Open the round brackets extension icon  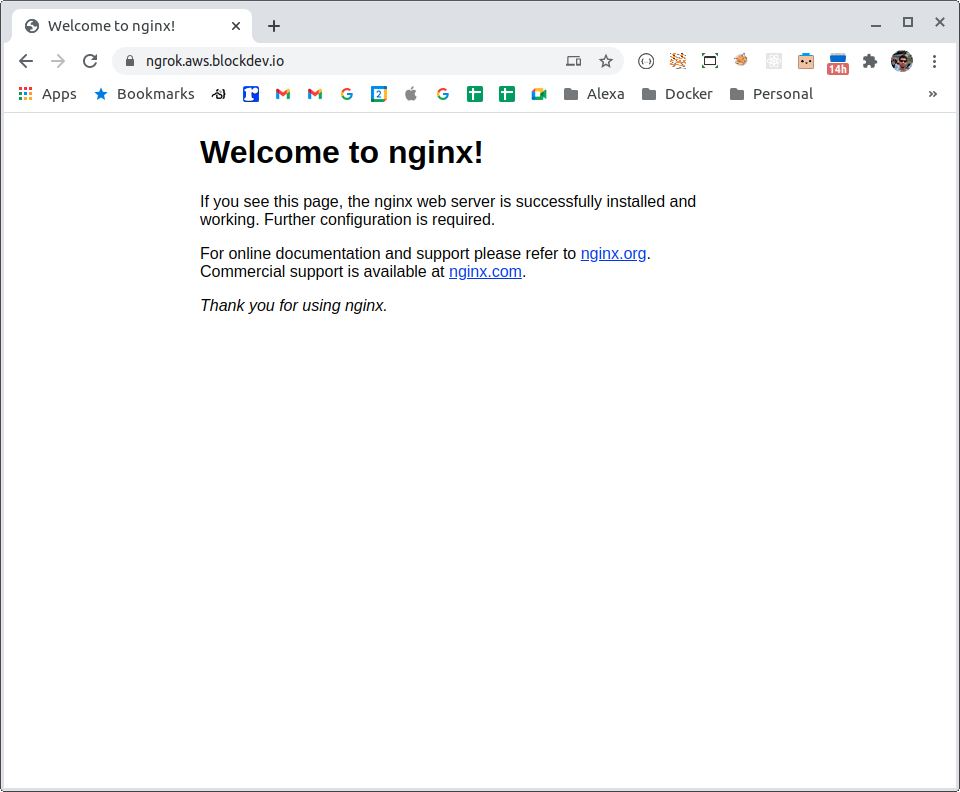pyautogui.click(x=646, y=61)
